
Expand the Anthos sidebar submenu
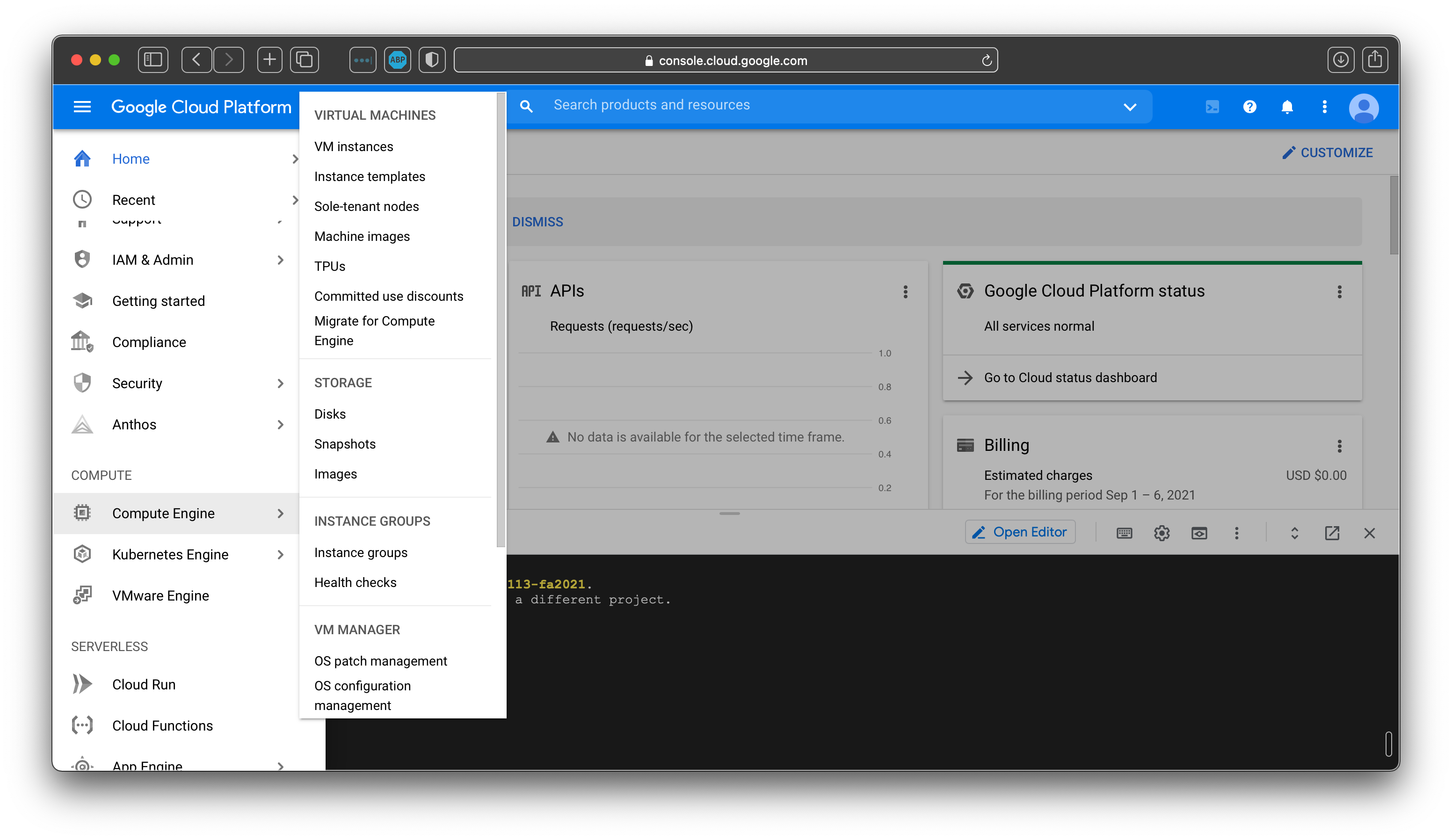281,425
